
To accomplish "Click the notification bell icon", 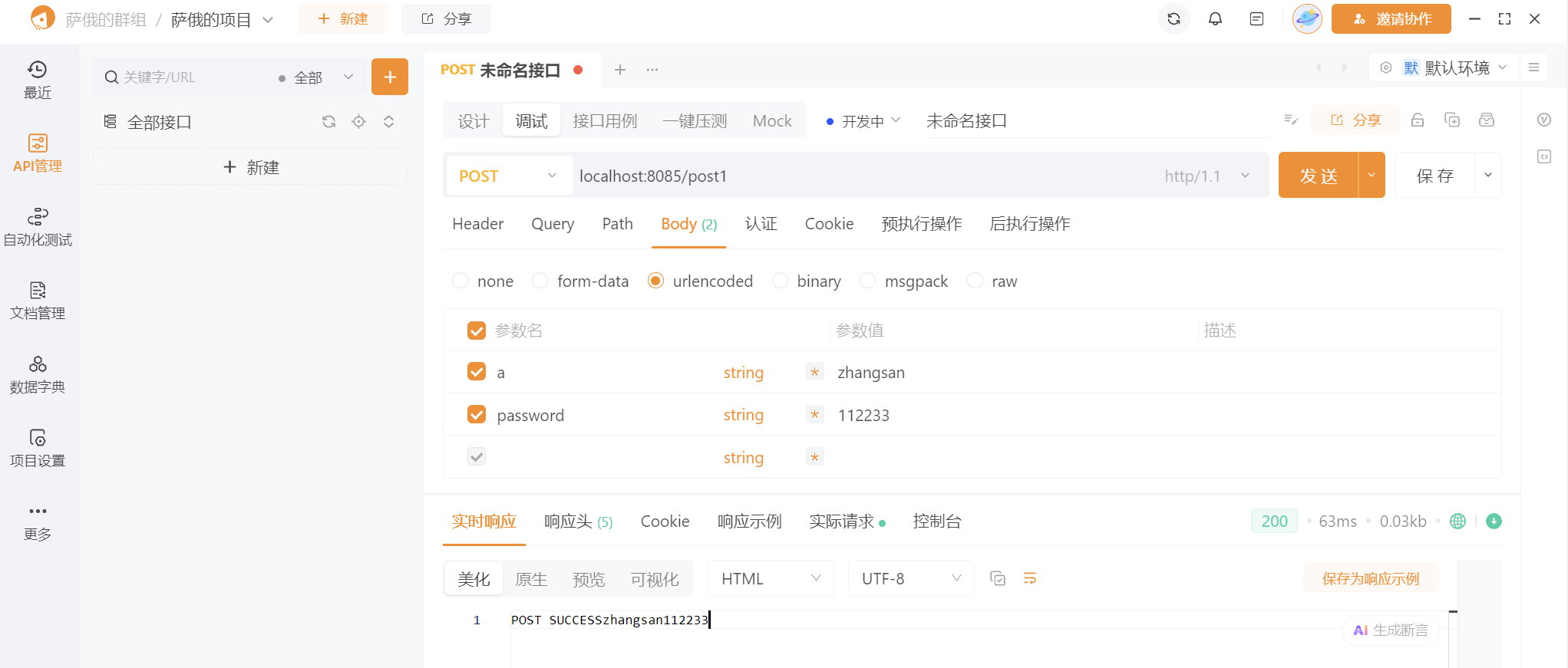I will point(1215,19).
